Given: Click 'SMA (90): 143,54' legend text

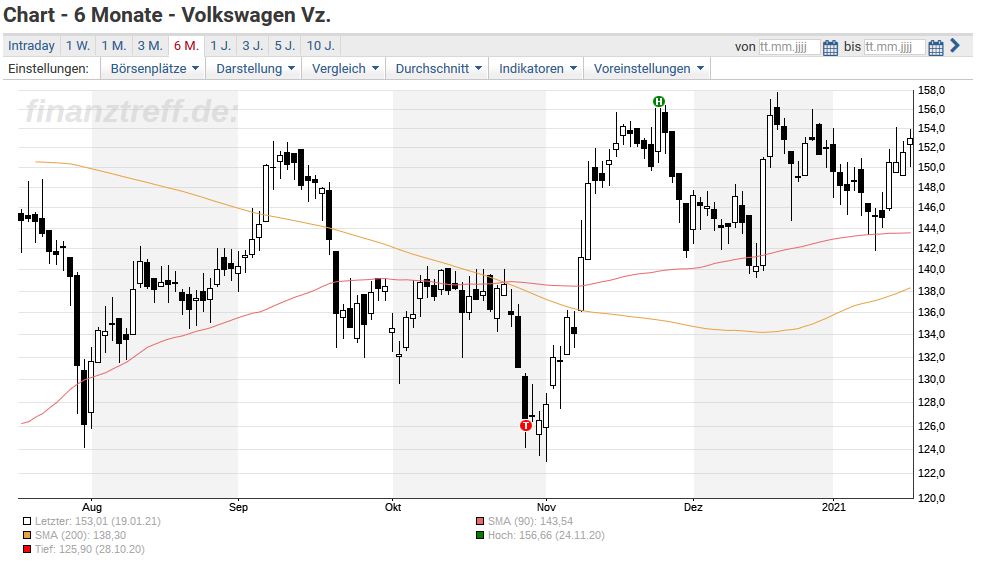Looking at the screenshot, I should [530, 521].
